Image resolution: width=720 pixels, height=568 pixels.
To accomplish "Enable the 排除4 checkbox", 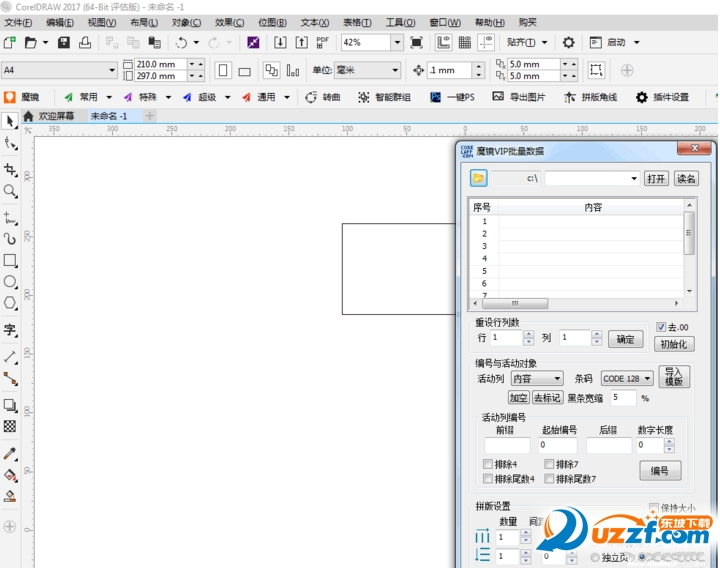I will click(488, 464).
